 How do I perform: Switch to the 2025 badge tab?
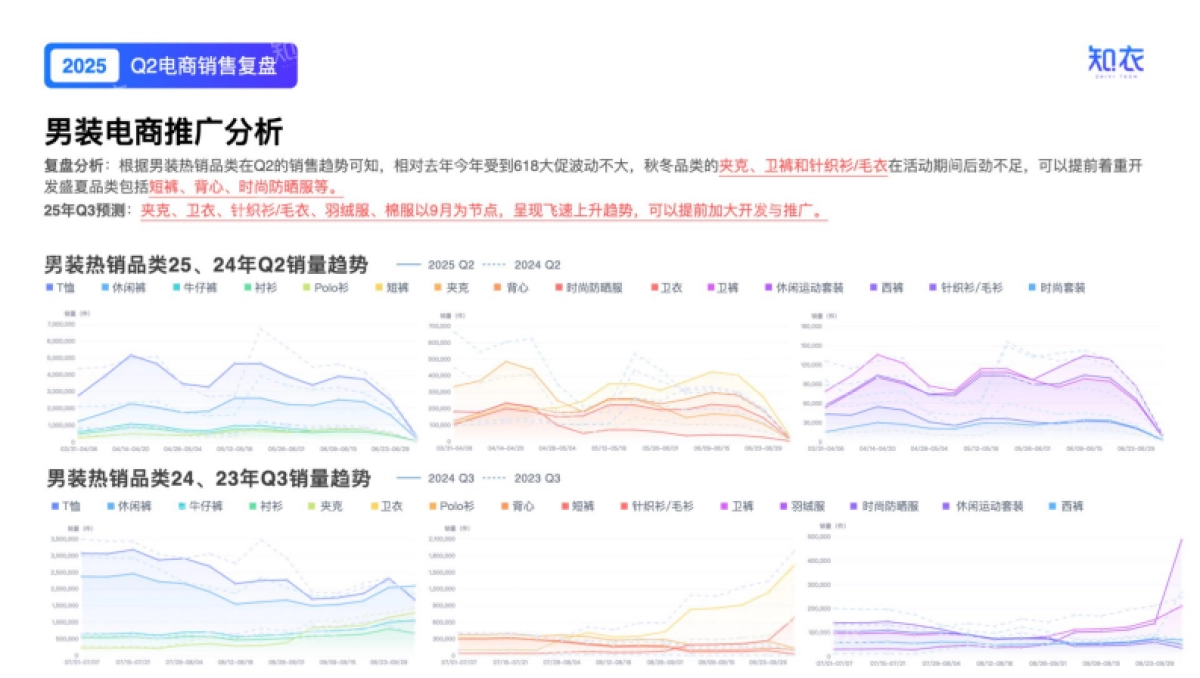coord(85,65)
